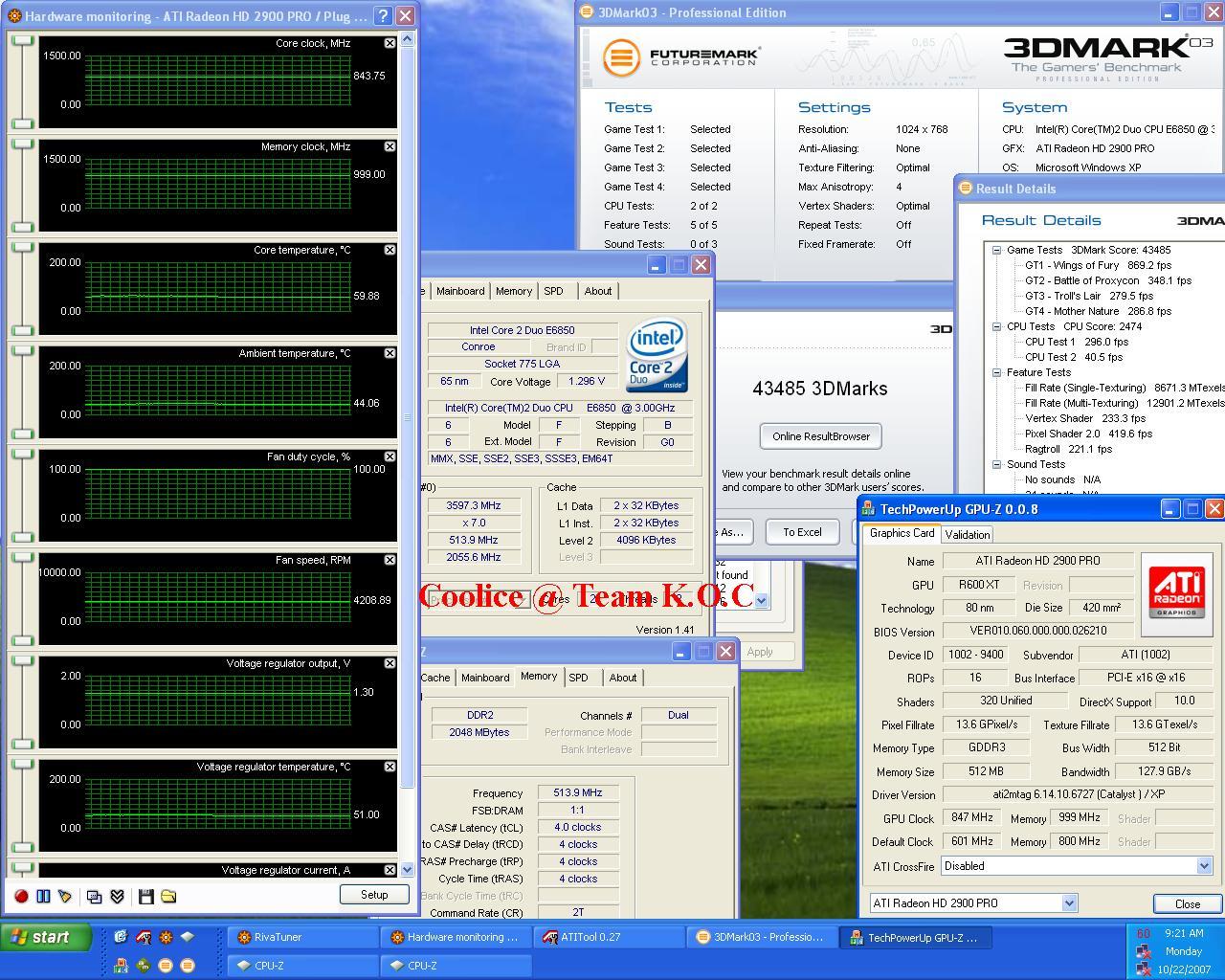Screen dimensions: 1225x980
Task: Open the graphics card selector dropdown in GPU-Z
Action: tap(1069, 902)
